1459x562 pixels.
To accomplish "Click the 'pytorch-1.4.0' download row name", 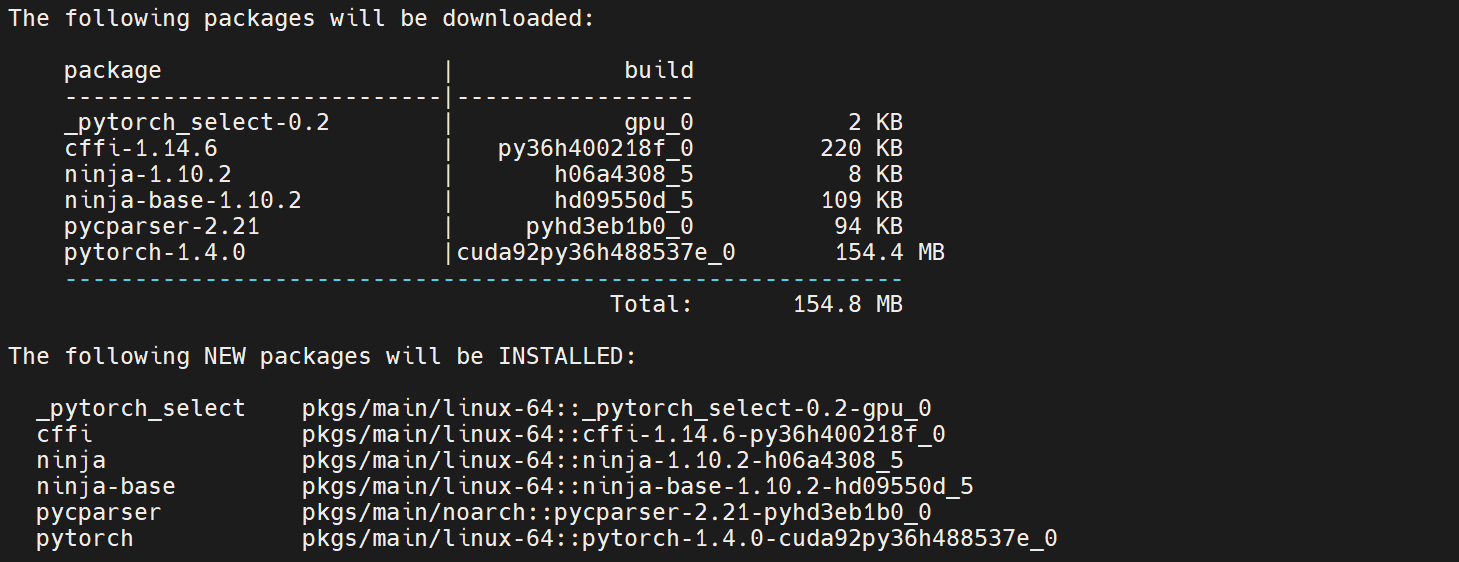I will click(154, 252).
